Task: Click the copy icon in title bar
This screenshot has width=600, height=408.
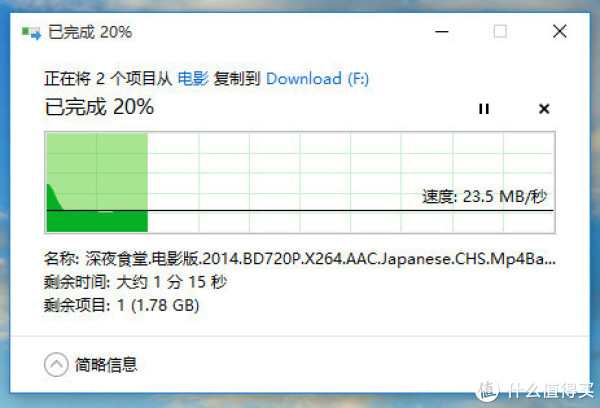Action: (31, 33)
